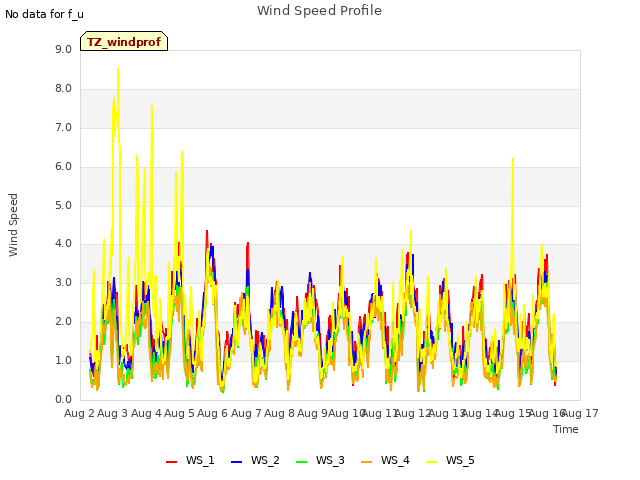This screenshot has height=480, width=640.
Task: Click the 9.0 y-axis tick label
Action: 63,50
